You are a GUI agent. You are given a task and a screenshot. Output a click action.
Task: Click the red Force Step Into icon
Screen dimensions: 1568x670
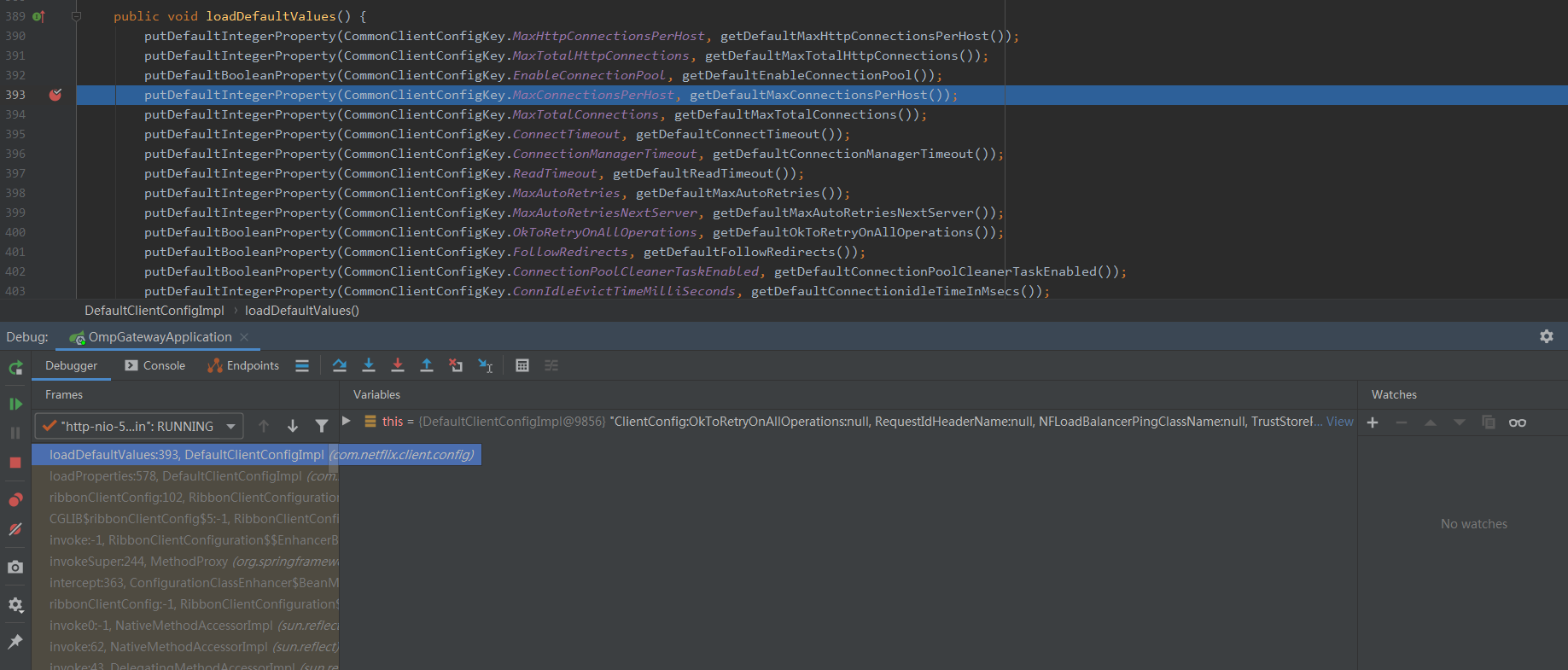[398, 365]
